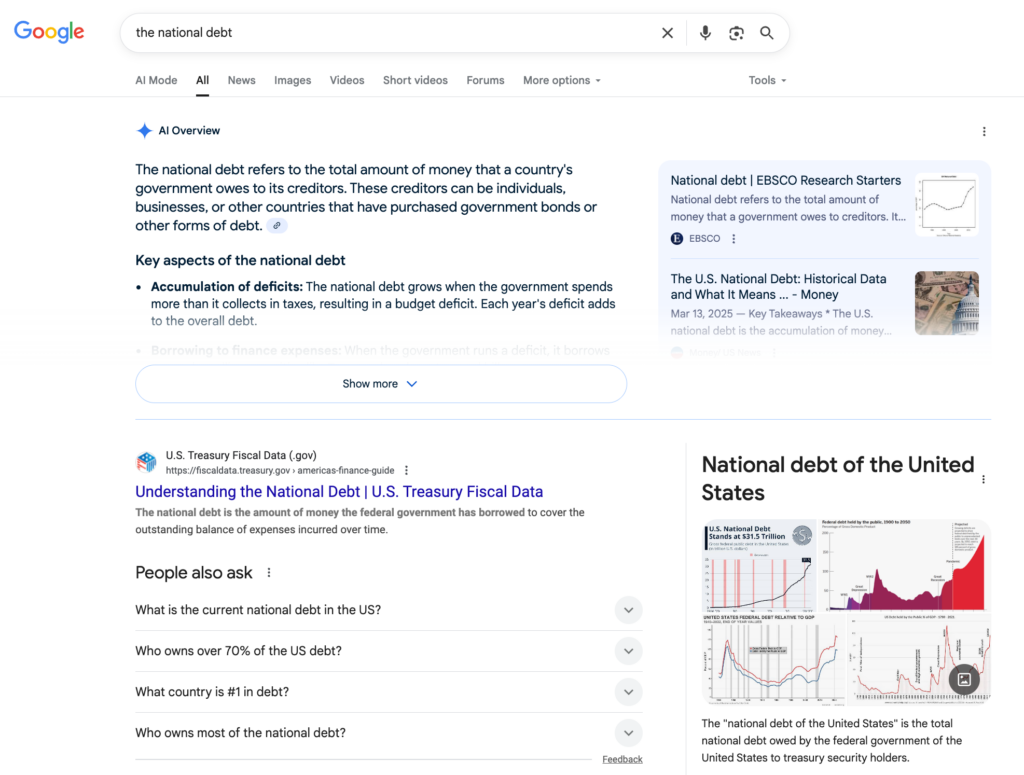Switch to the News tab

pos(242,80)
